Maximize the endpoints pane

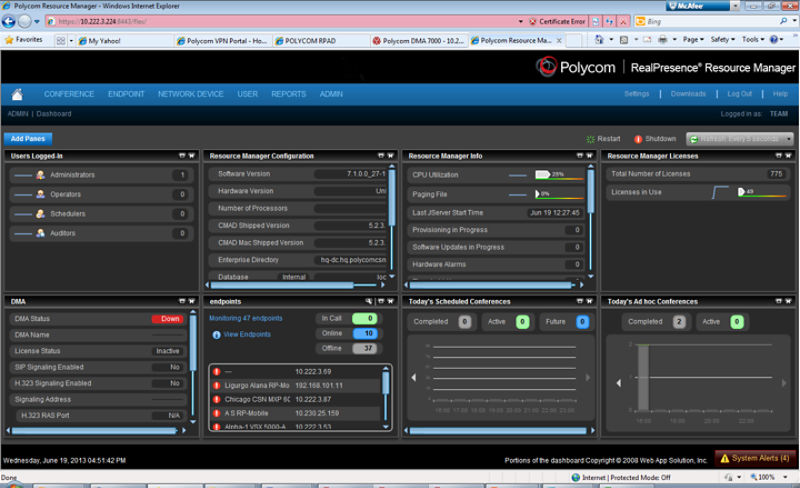(381, 301)
